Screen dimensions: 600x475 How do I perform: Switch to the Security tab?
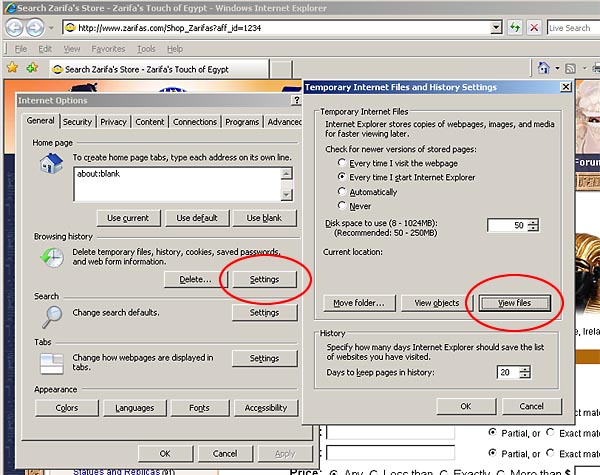click(x=77, y=122)
